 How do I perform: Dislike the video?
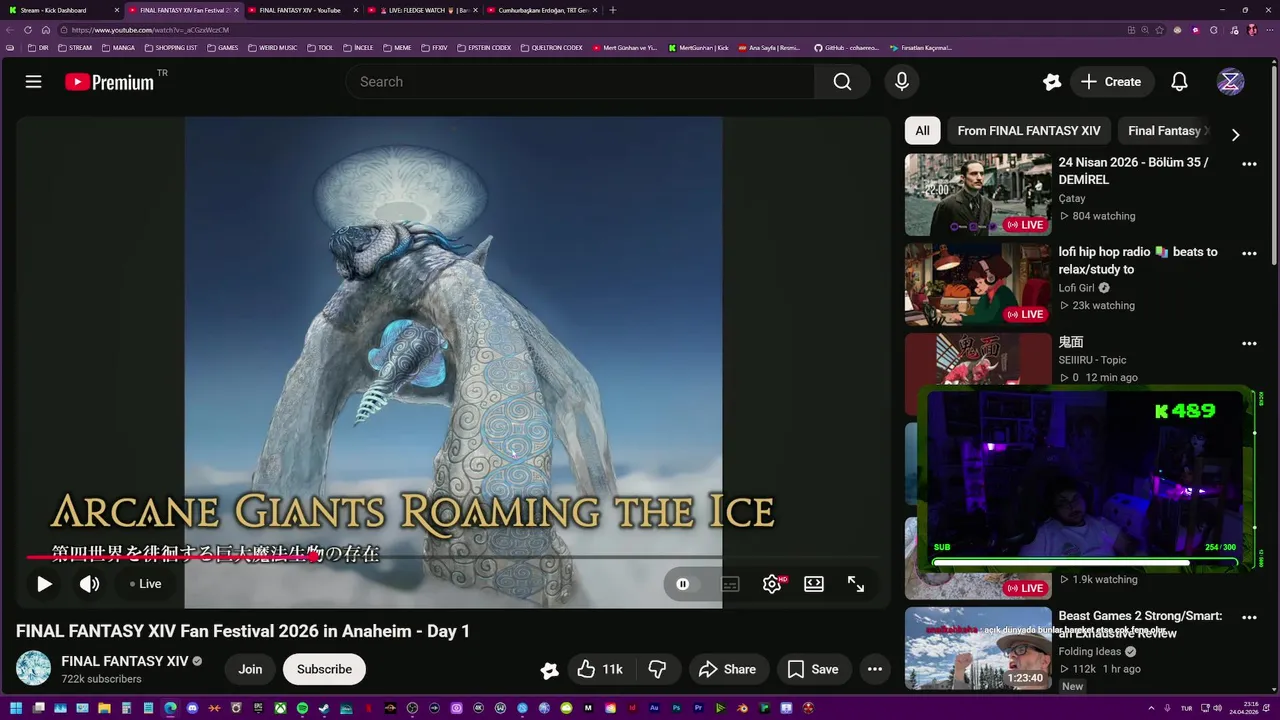tap(658, 669)
